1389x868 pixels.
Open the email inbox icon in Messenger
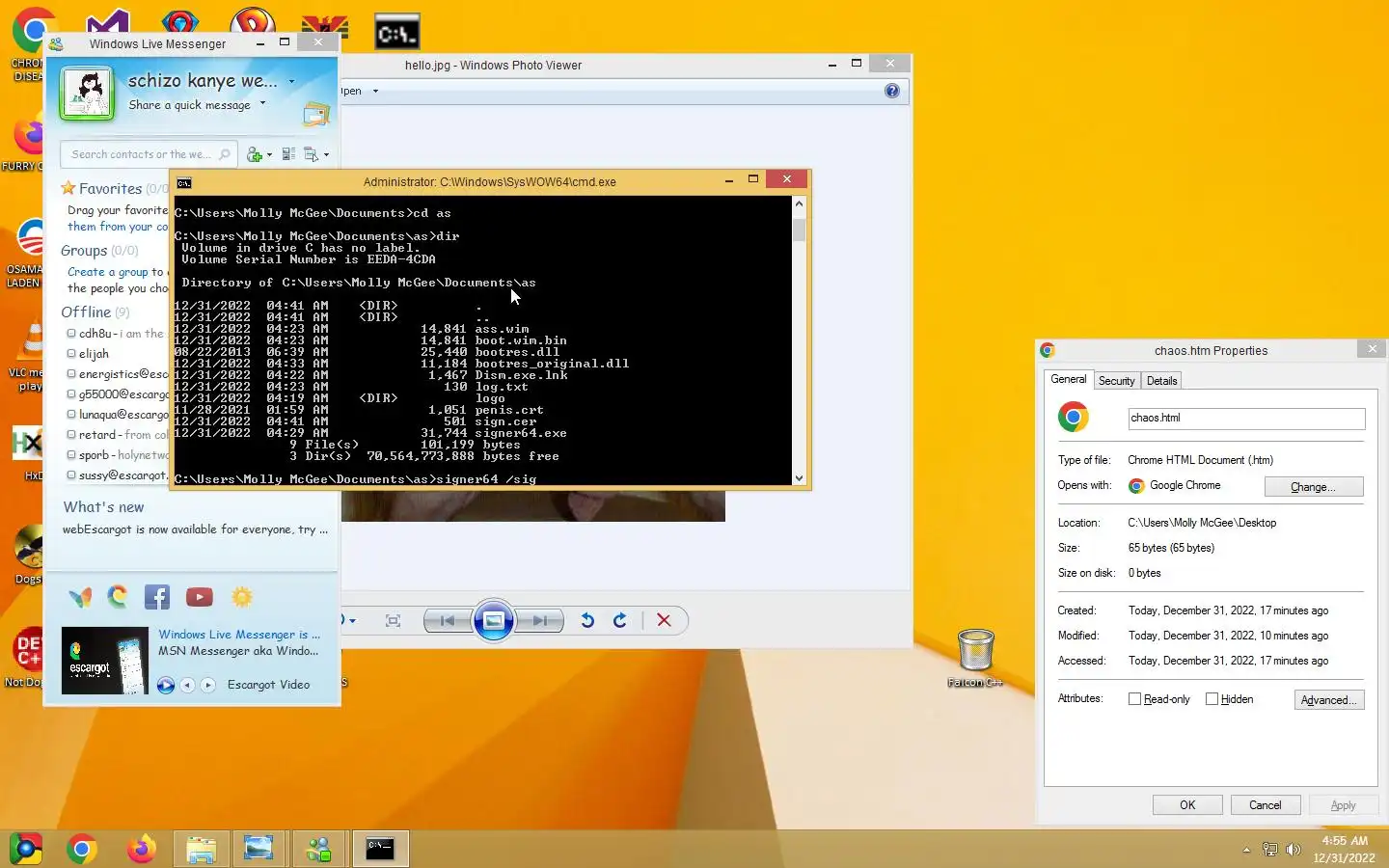(x=316, y=114)
